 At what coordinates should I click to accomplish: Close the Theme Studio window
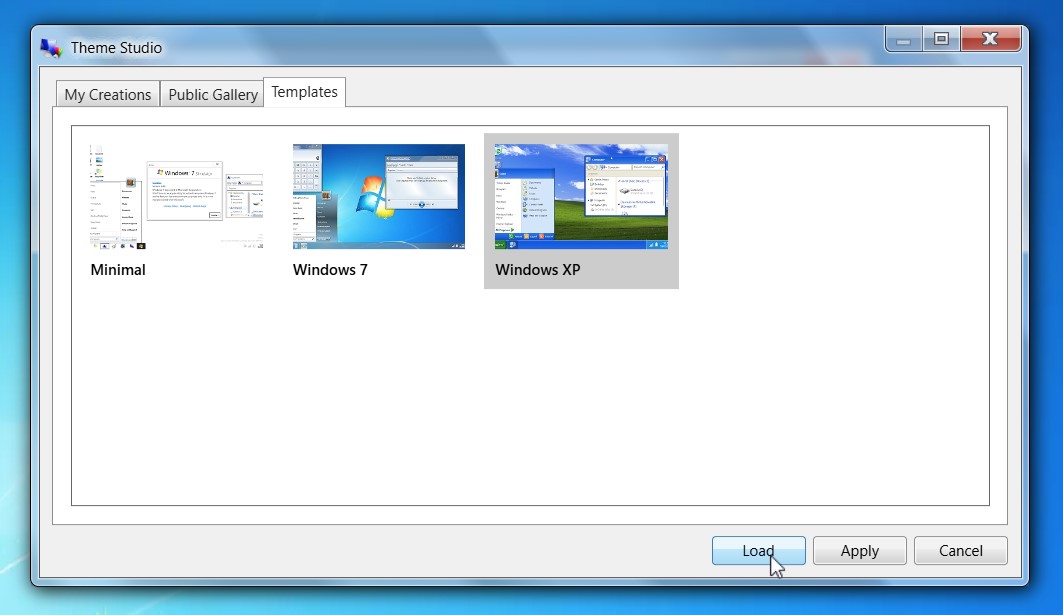(990, 39)
